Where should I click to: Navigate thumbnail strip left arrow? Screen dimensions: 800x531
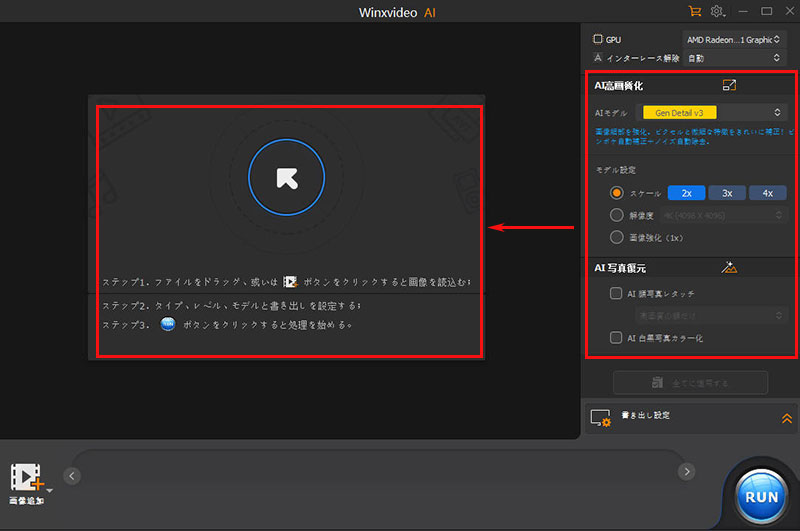click(72, 476)
